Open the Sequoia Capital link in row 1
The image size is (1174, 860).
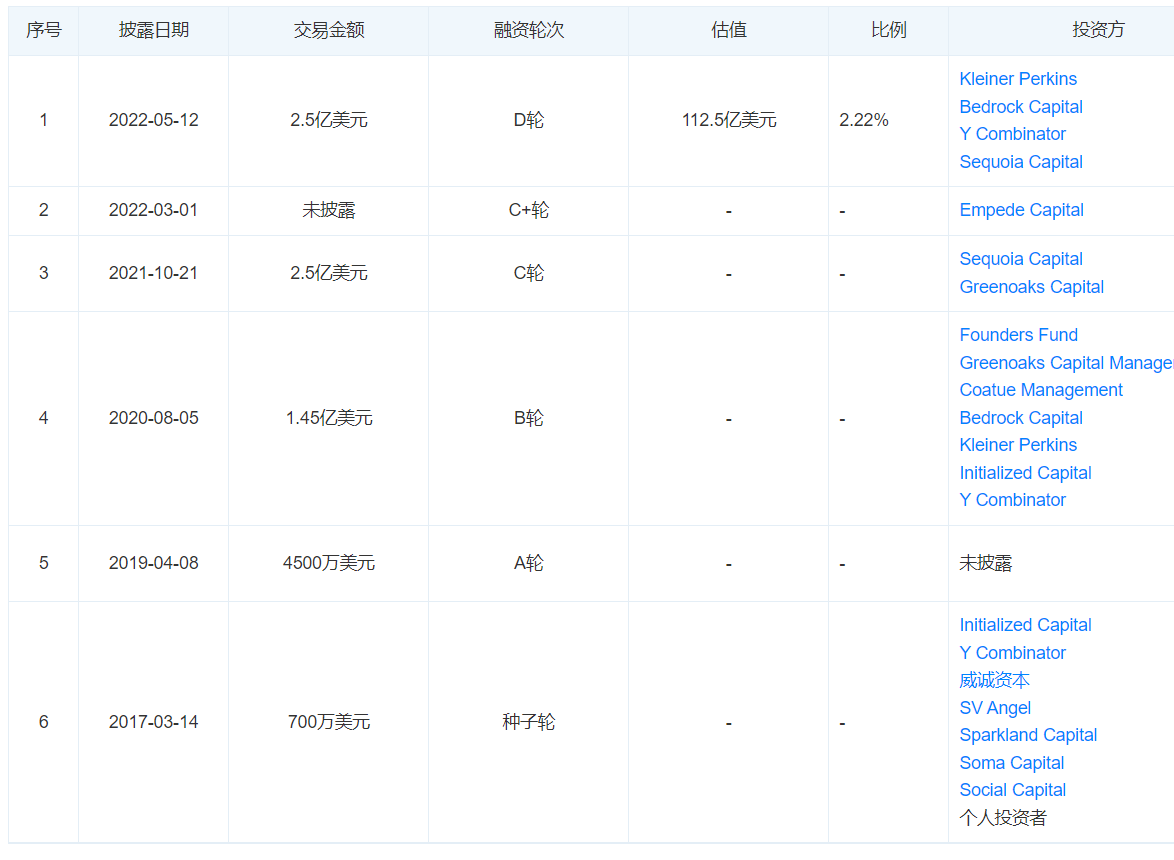point(1021,161)
